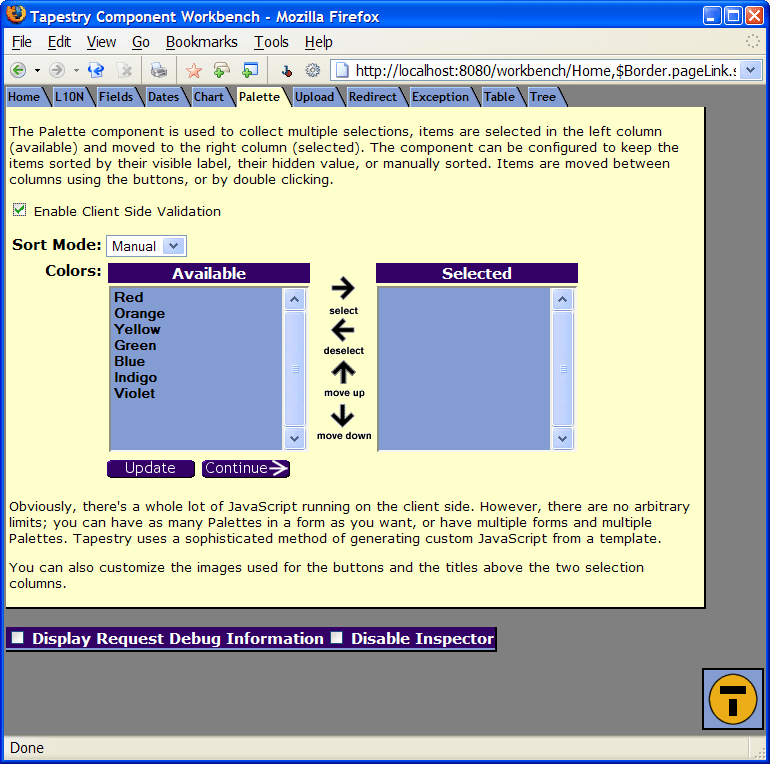770x764 pixels.
Task: Click the Continue button
Action: pyautogui.click(x=246, y=468)
